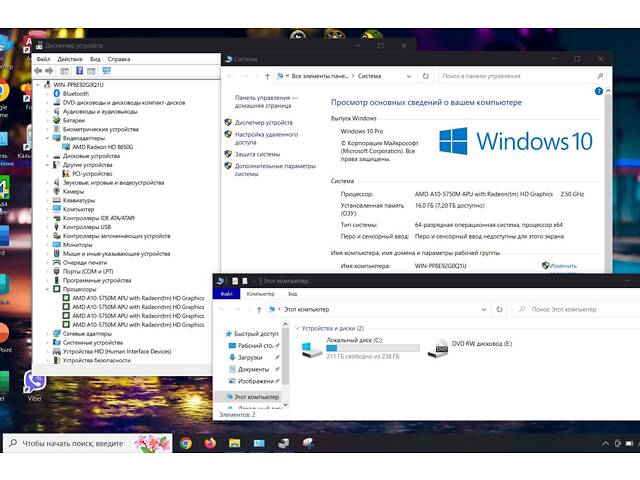Select DVD RW дисковод (E:) drive
This screenshot has height=480, width=640.
tap(469, 347)
